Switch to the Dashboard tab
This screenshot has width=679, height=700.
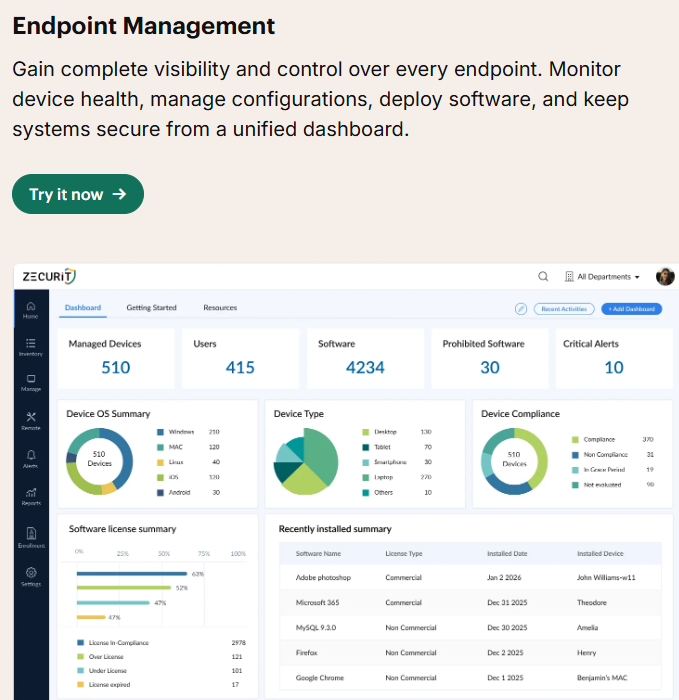click(83, 308)
